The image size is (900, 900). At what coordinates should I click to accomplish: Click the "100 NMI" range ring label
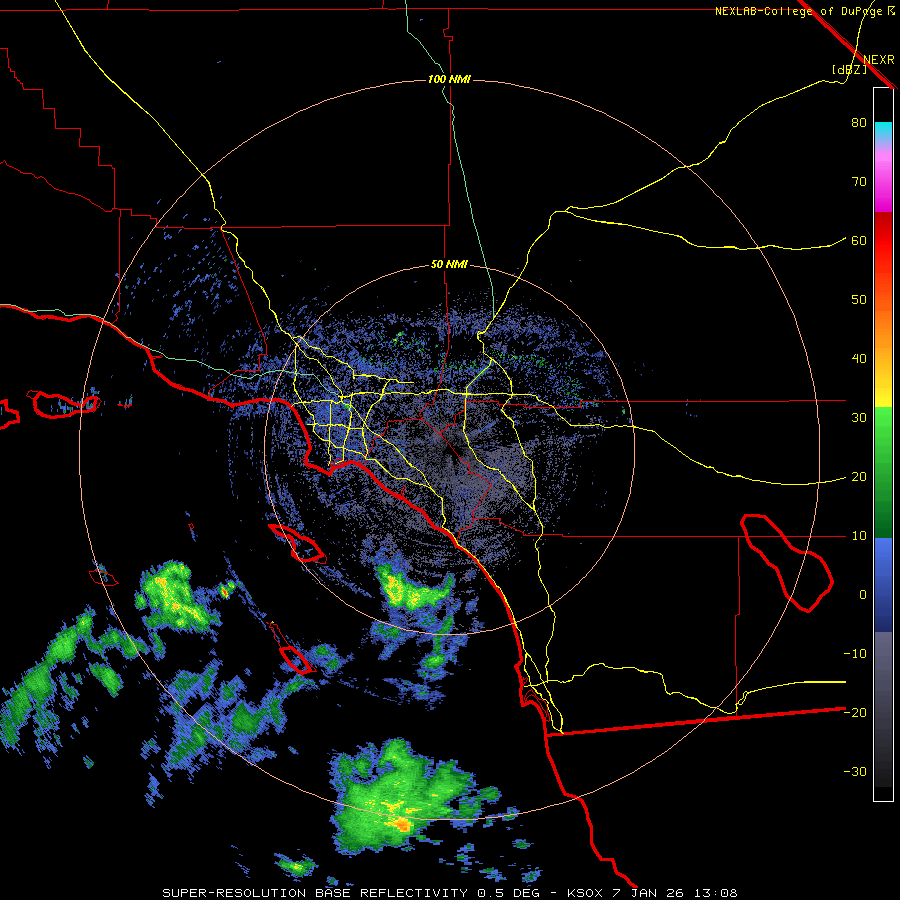point(449,79)
